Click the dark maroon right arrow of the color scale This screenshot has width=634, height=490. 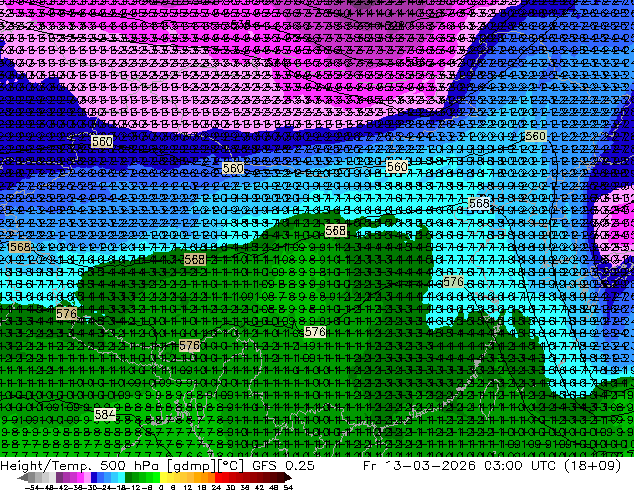click(x=287, y=477)
